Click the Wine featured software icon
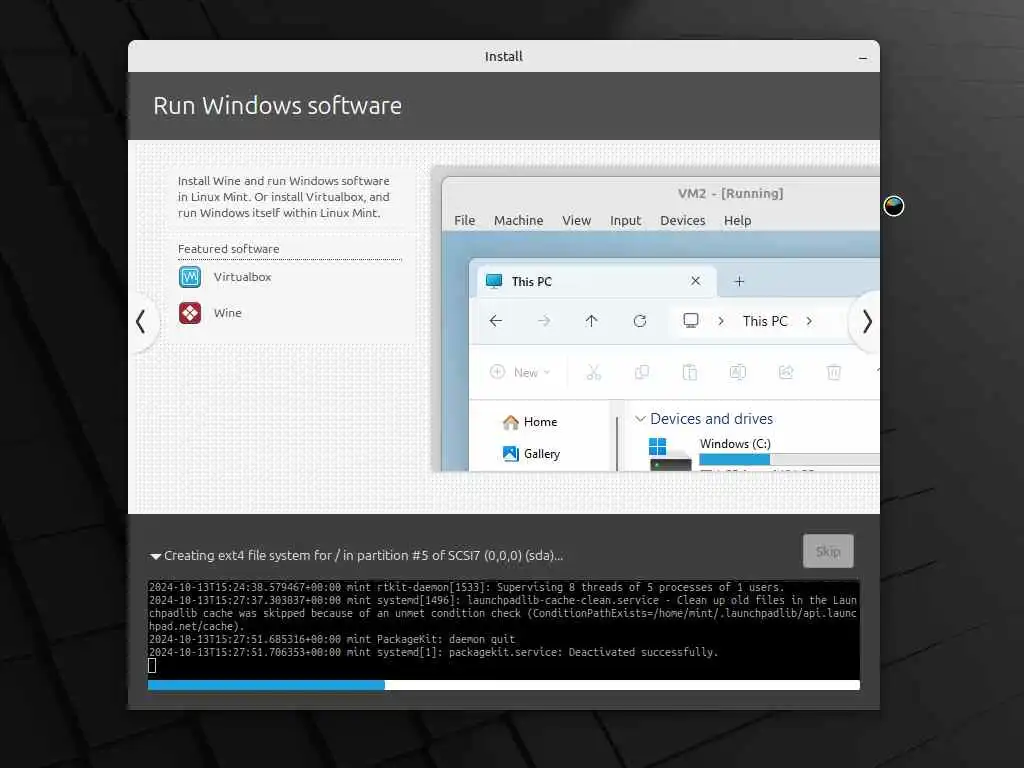 pyautogui.click(x=190, y=313)
